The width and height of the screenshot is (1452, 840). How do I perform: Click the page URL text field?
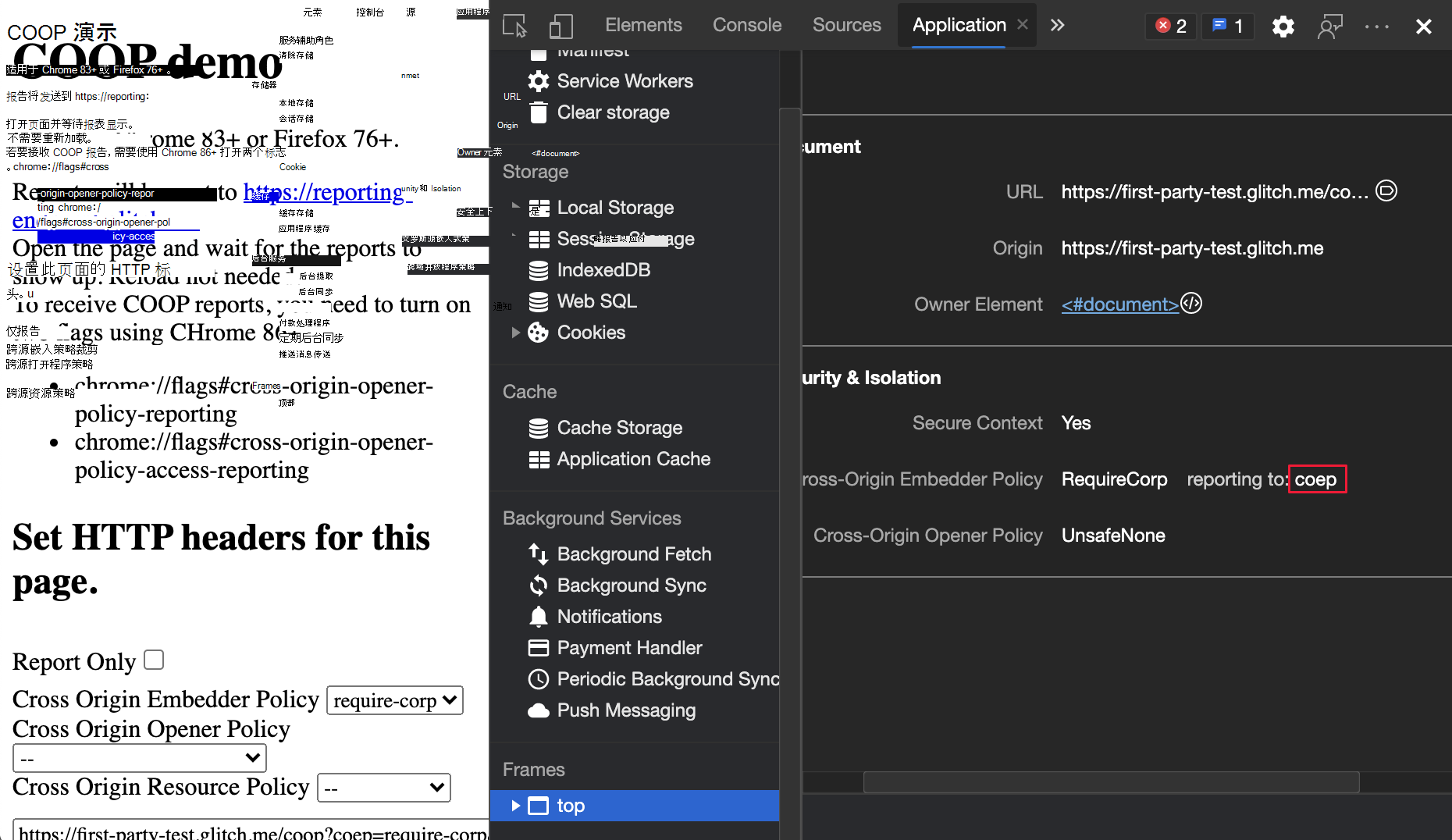251,830
